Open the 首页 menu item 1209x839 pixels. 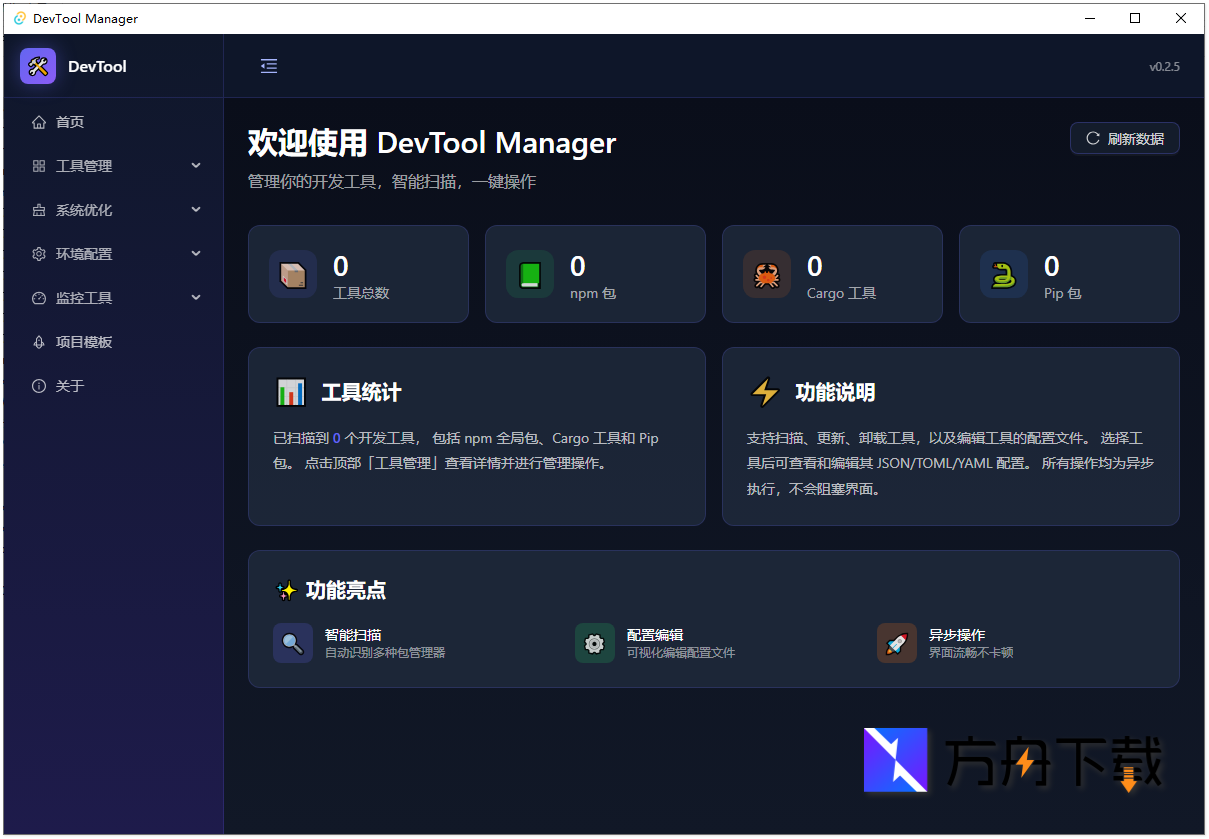pyautogui.click(x=69, y=121)
